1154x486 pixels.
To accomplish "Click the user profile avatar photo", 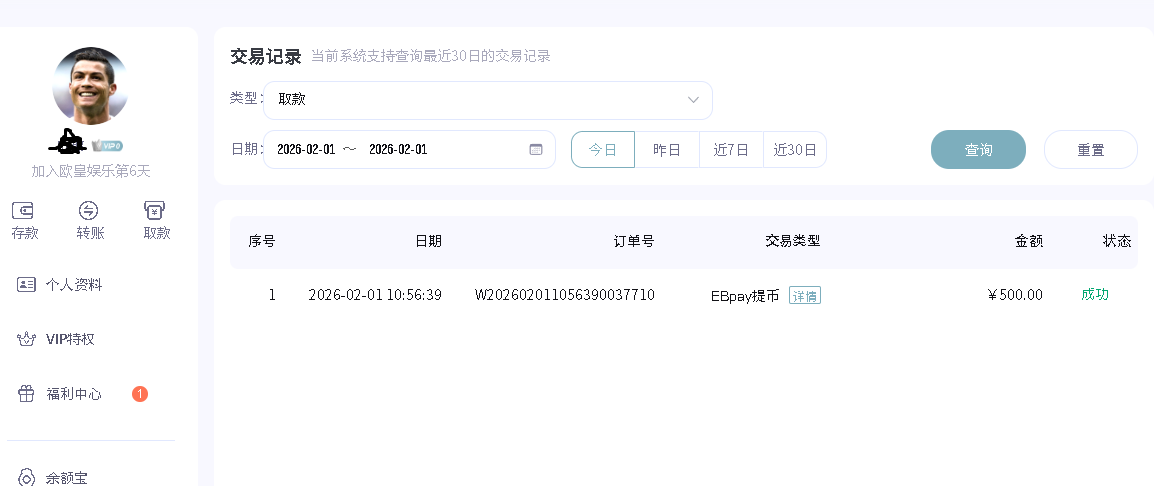I will pyautogui.click(x=90, y=85).
